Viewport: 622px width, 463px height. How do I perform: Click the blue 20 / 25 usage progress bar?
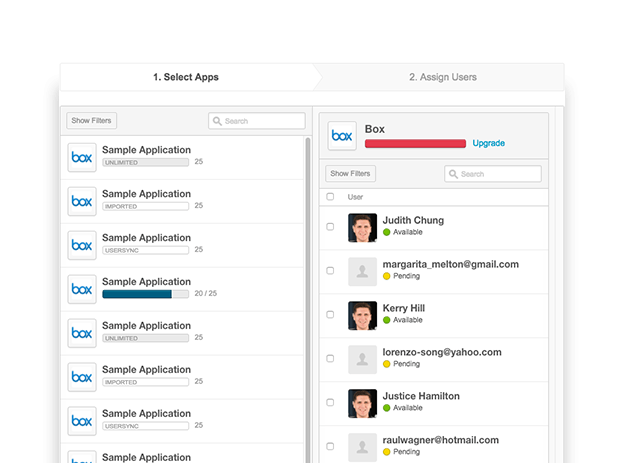click(x=146, y=294)
